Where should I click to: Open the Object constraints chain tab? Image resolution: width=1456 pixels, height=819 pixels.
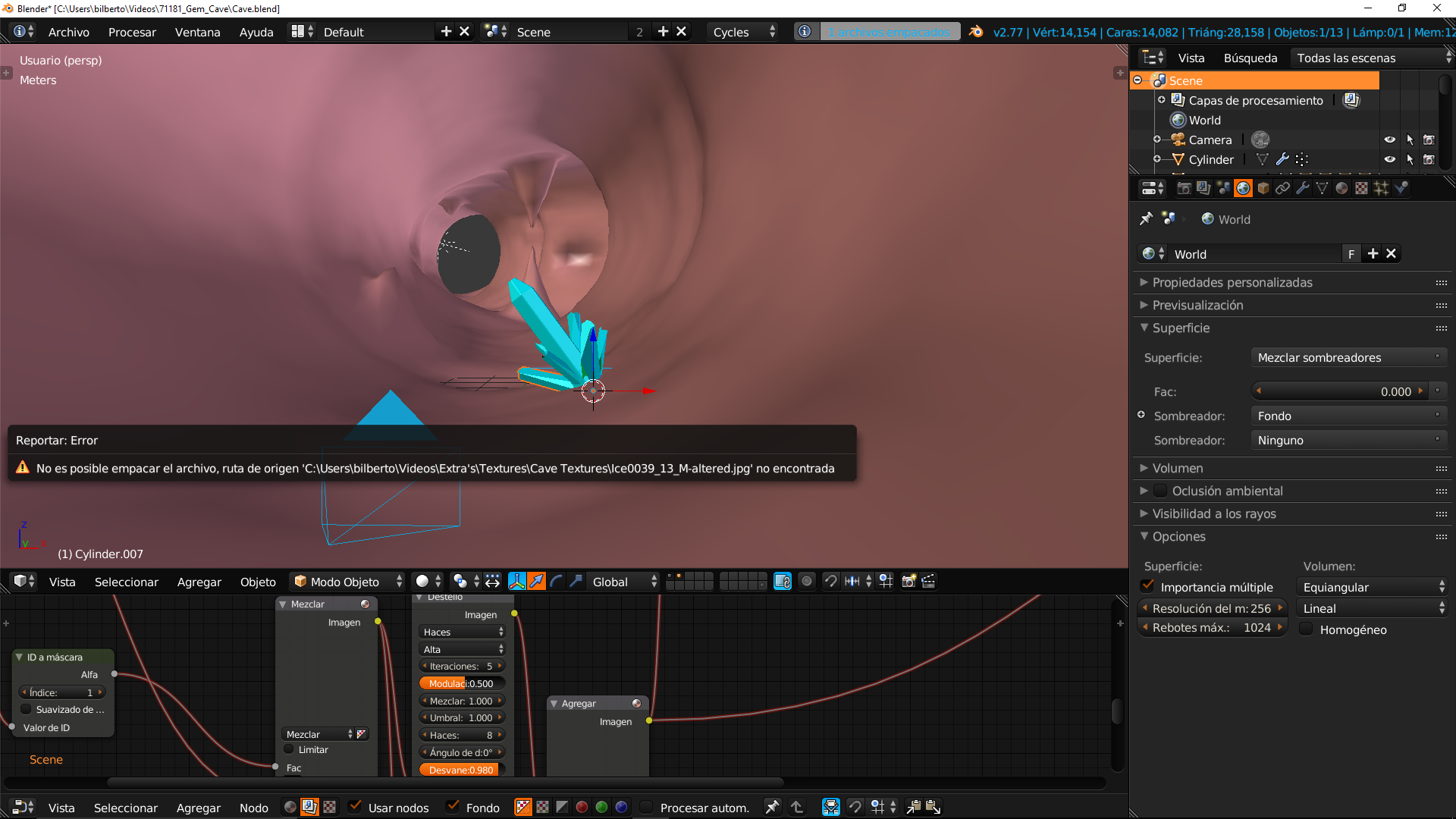click(1282, 188)
